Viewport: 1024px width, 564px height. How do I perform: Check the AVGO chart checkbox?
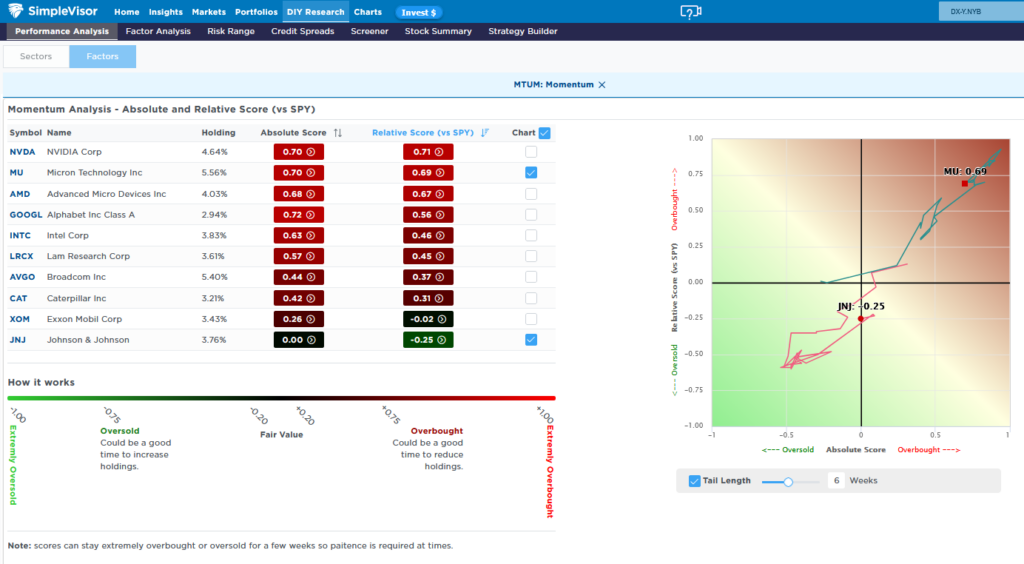531,277
